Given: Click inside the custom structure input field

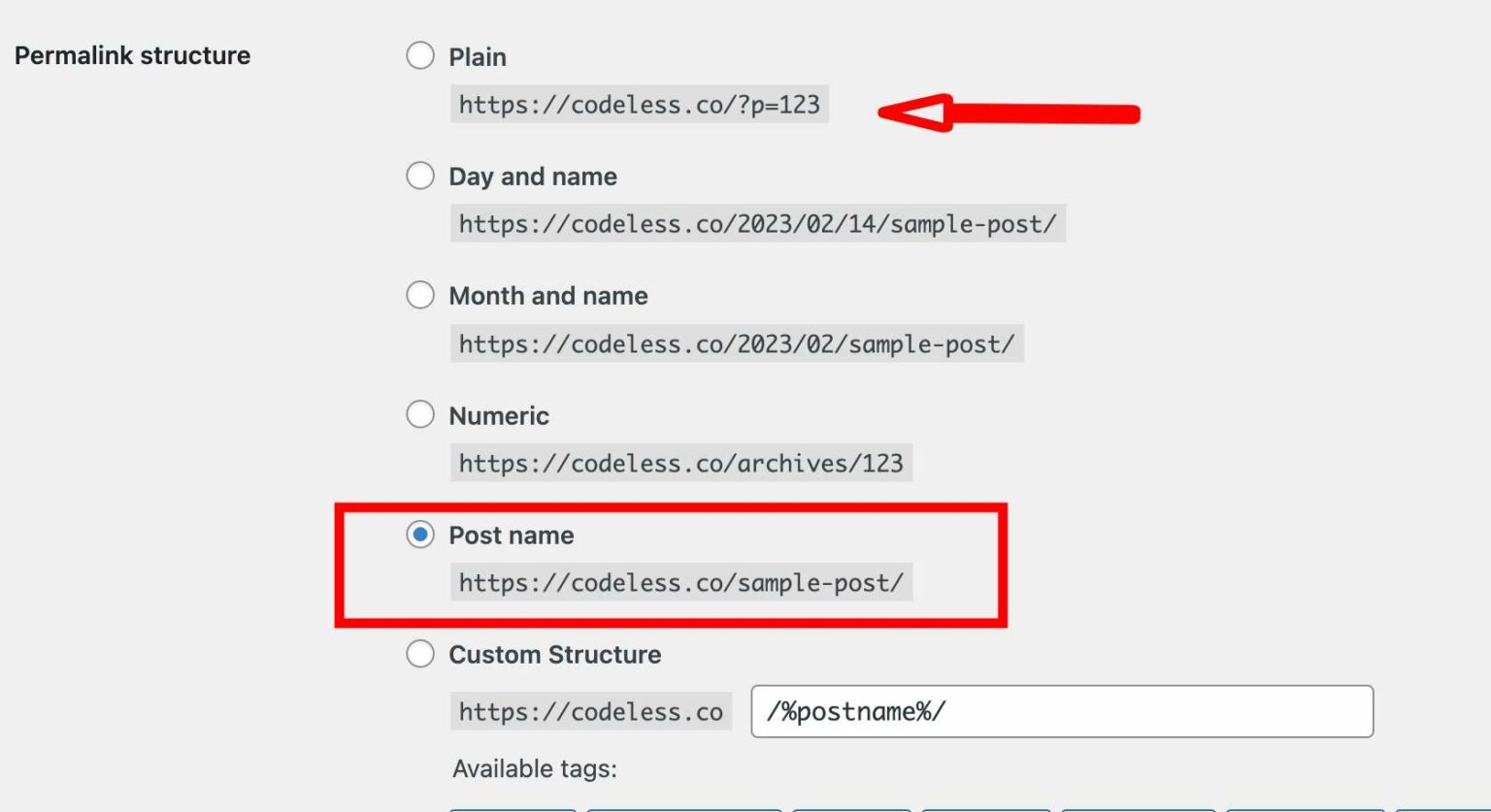Looking at the screenshot, I should 1062,711.
